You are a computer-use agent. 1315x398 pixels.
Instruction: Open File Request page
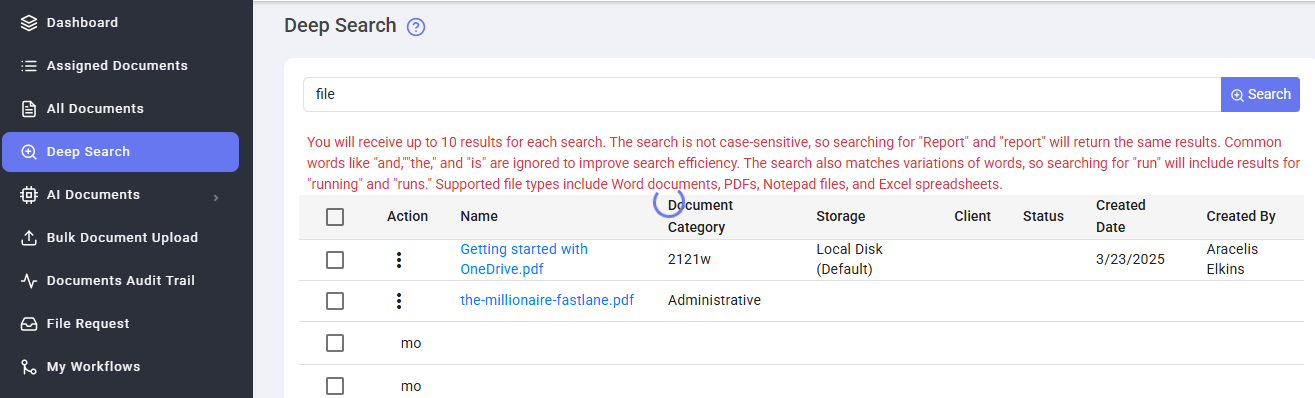[88, 324]
